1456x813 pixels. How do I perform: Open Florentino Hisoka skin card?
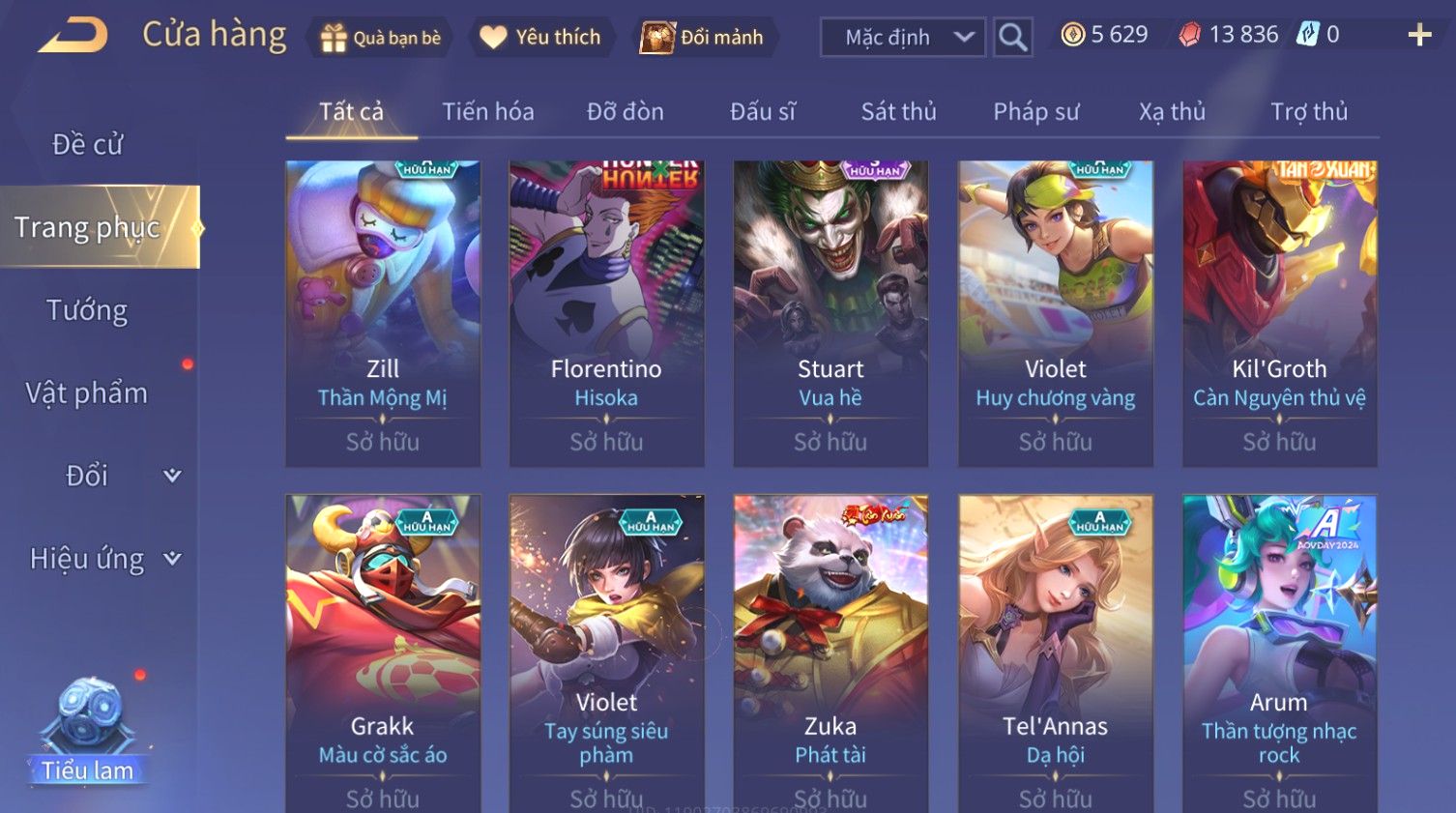point(606,314)
